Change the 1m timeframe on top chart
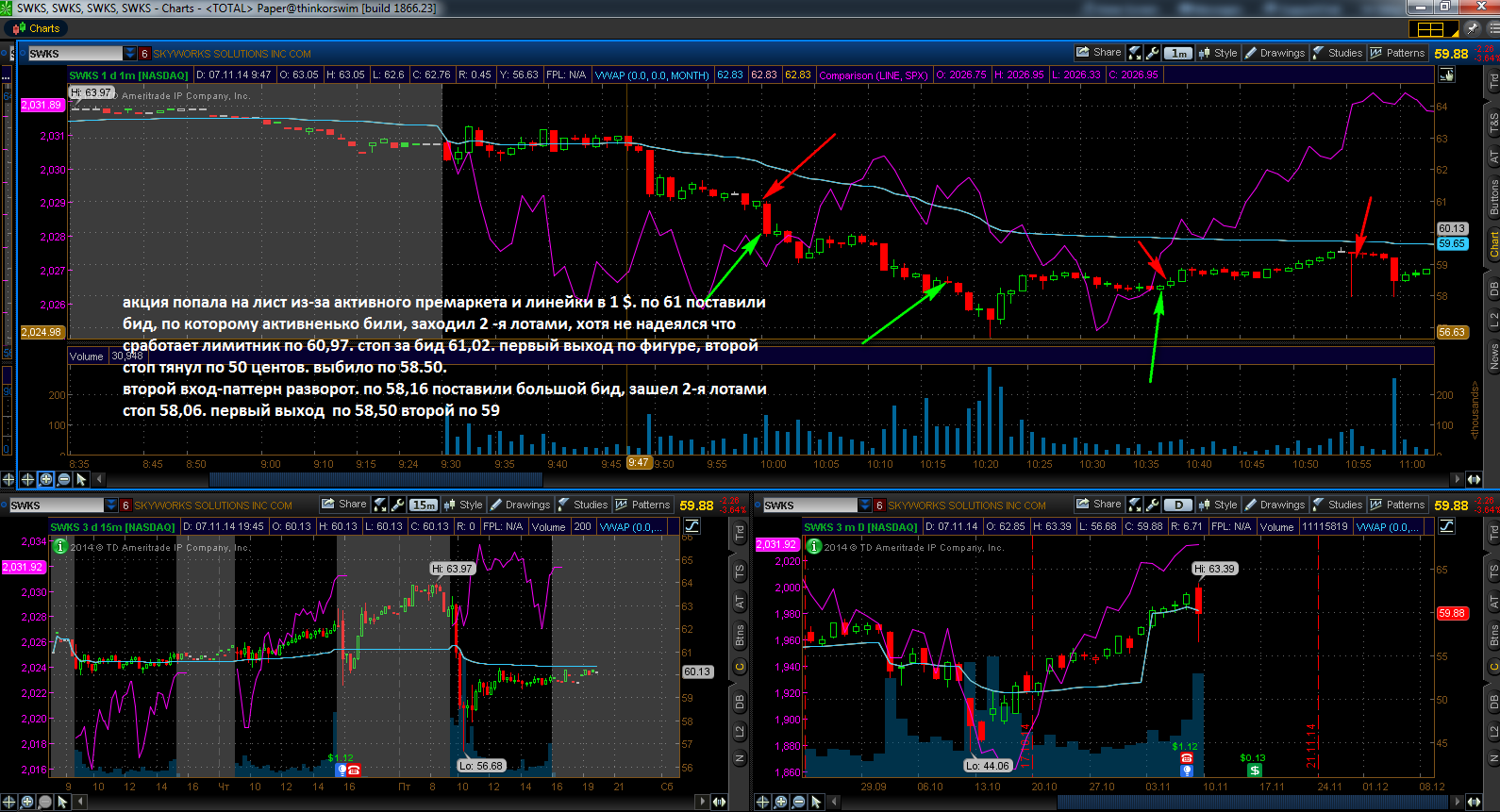The image size is (1500, 812). pos(1178,54)
